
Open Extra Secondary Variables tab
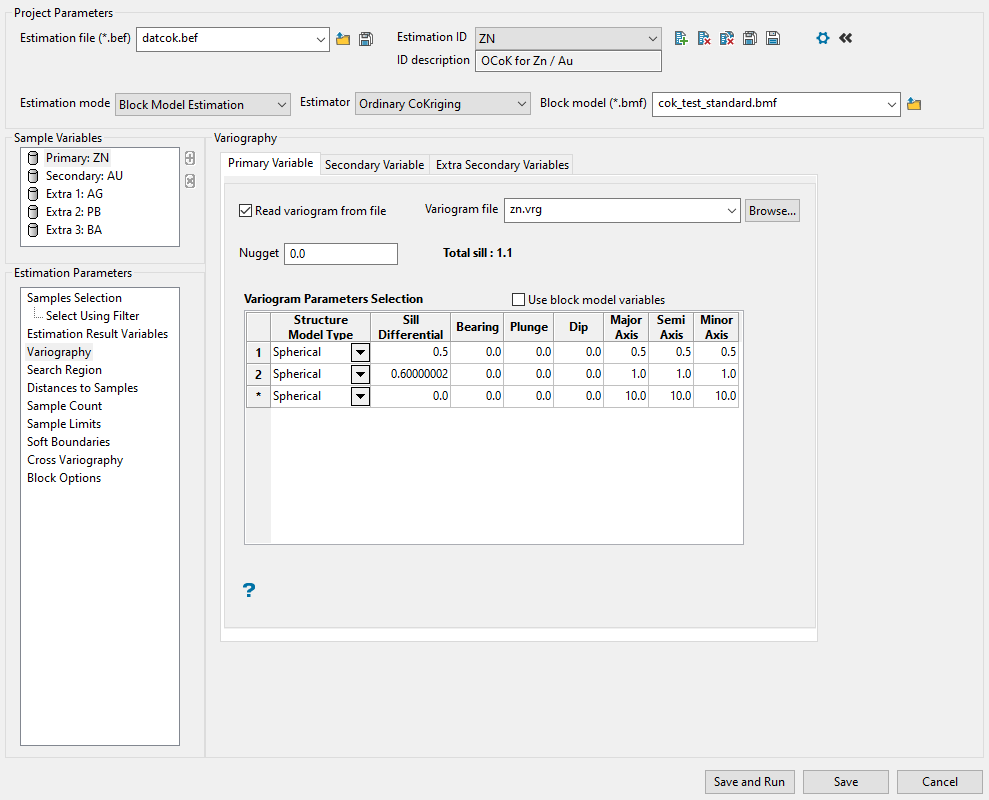pyautogui.click(x=502, y=165)
